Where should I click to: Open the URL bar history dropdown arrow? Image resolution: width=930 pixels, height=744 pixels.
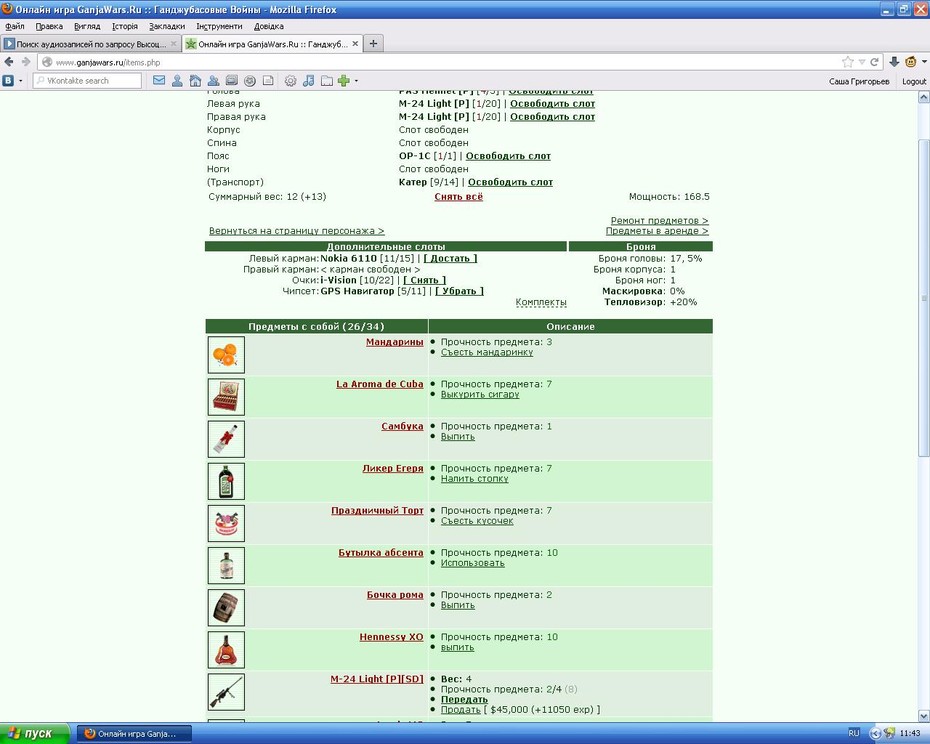point(862,62)
